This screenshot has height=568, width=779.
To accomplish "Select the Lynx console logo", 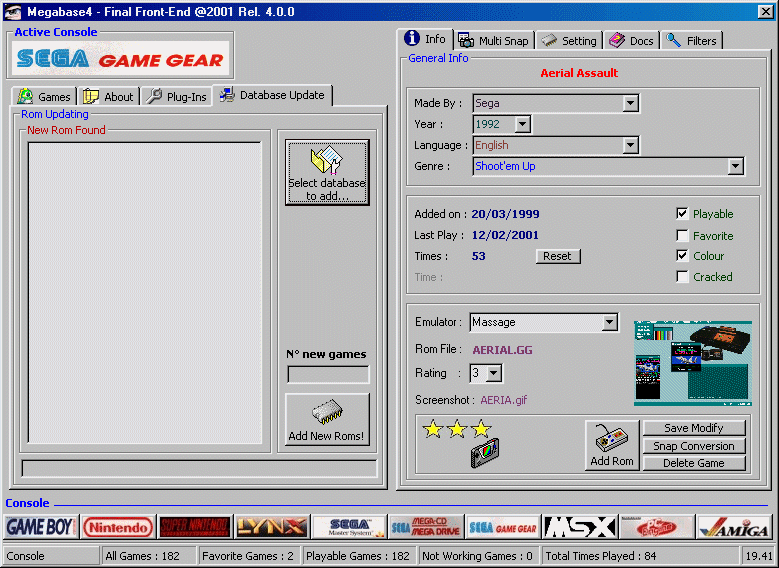I will 272,527.
